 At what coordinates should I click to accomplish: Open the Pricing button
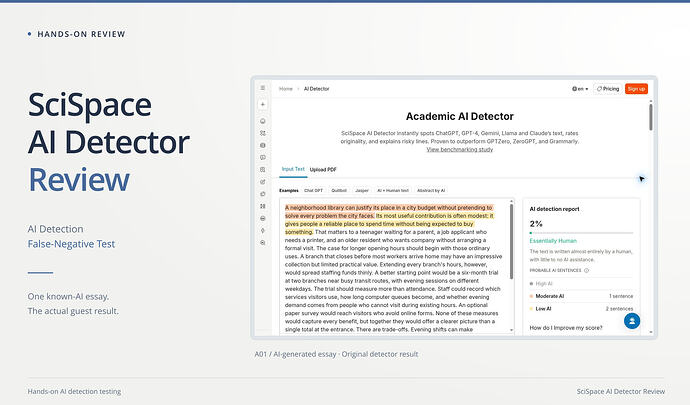pyautogui.click(x=608, y=89)
